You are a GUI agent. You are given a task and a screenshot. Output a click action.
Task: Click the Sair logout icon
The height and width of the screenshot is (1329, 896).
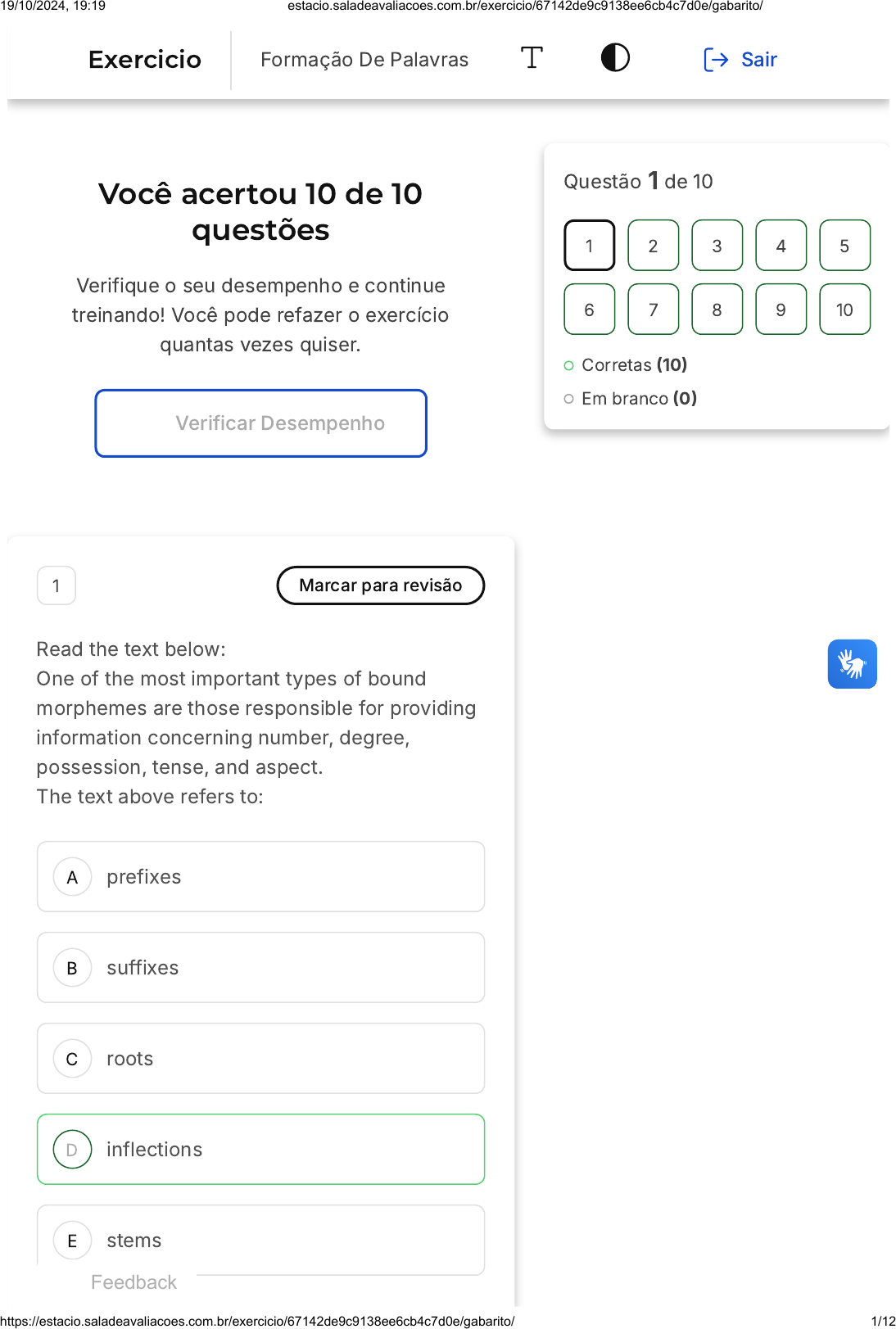coord(715,60)
